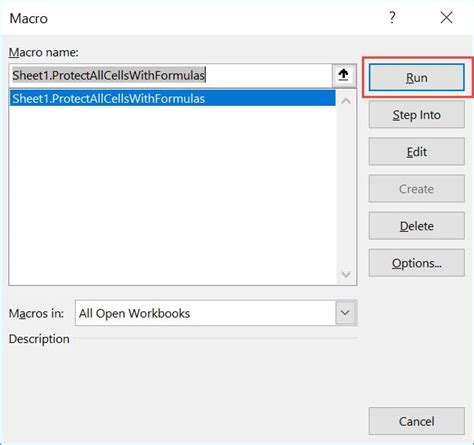This screenshot has width=474, height=445.
Task: Delete the selected macro
Action: click(417, 226)
